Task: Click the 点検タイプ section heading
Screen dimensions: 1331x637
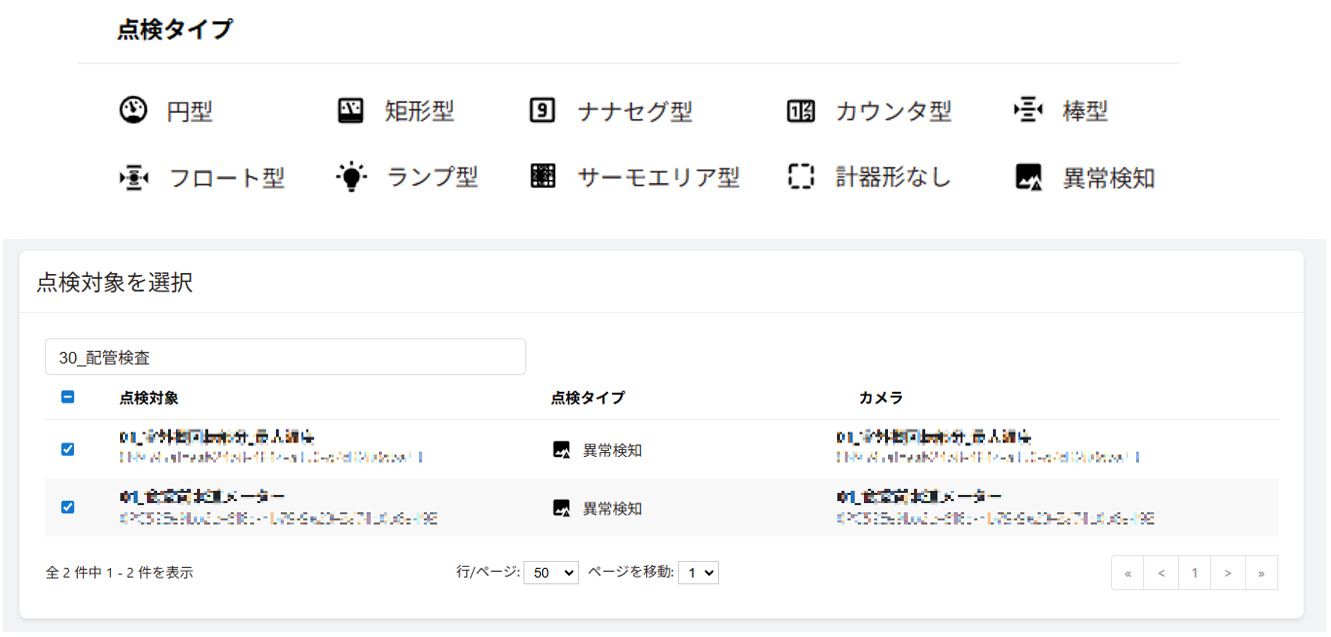Action: pyautogui.click(x=175, y=29)
